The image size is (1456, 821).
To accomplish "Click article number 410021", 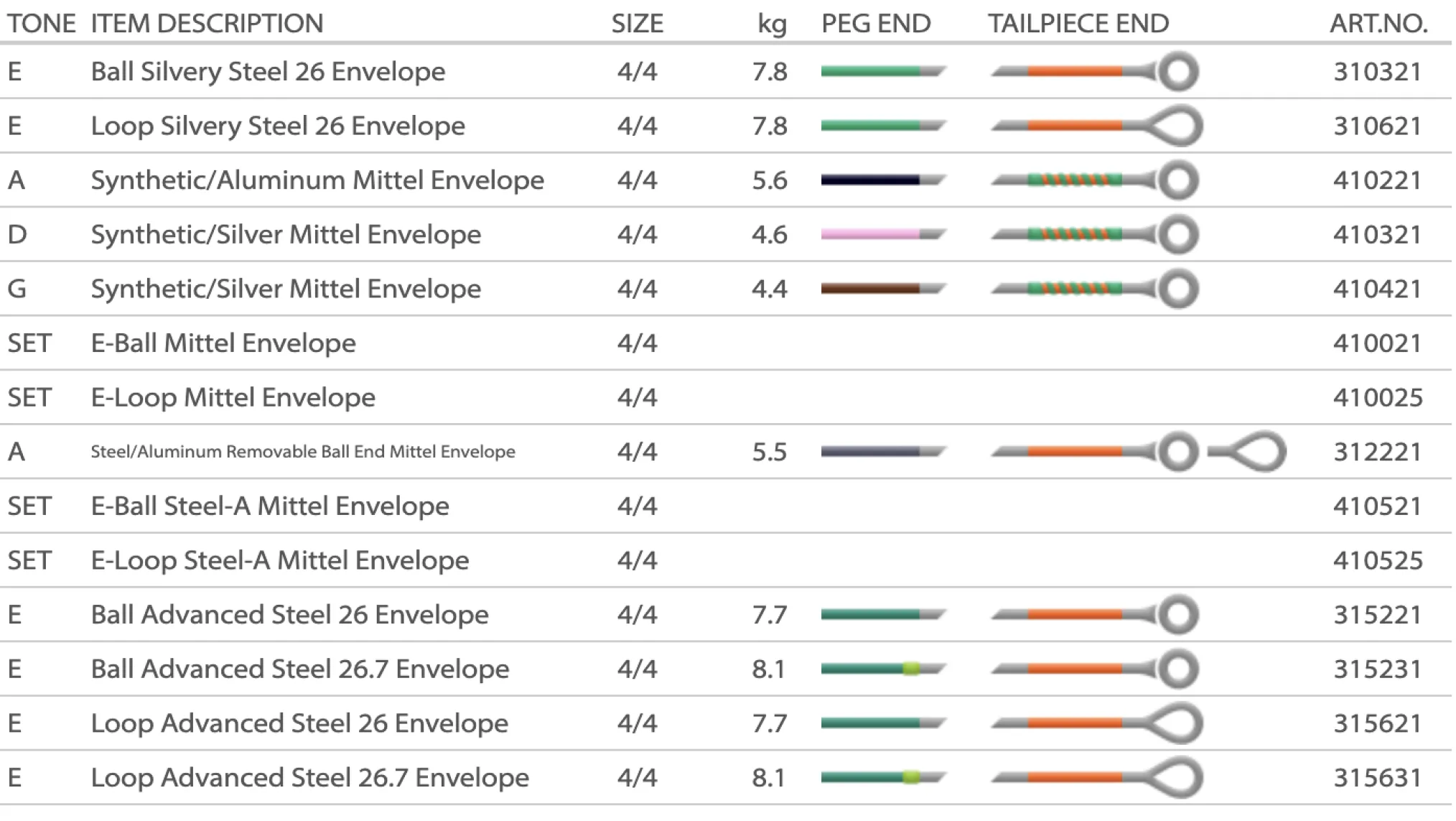I will coord(1377,343).
